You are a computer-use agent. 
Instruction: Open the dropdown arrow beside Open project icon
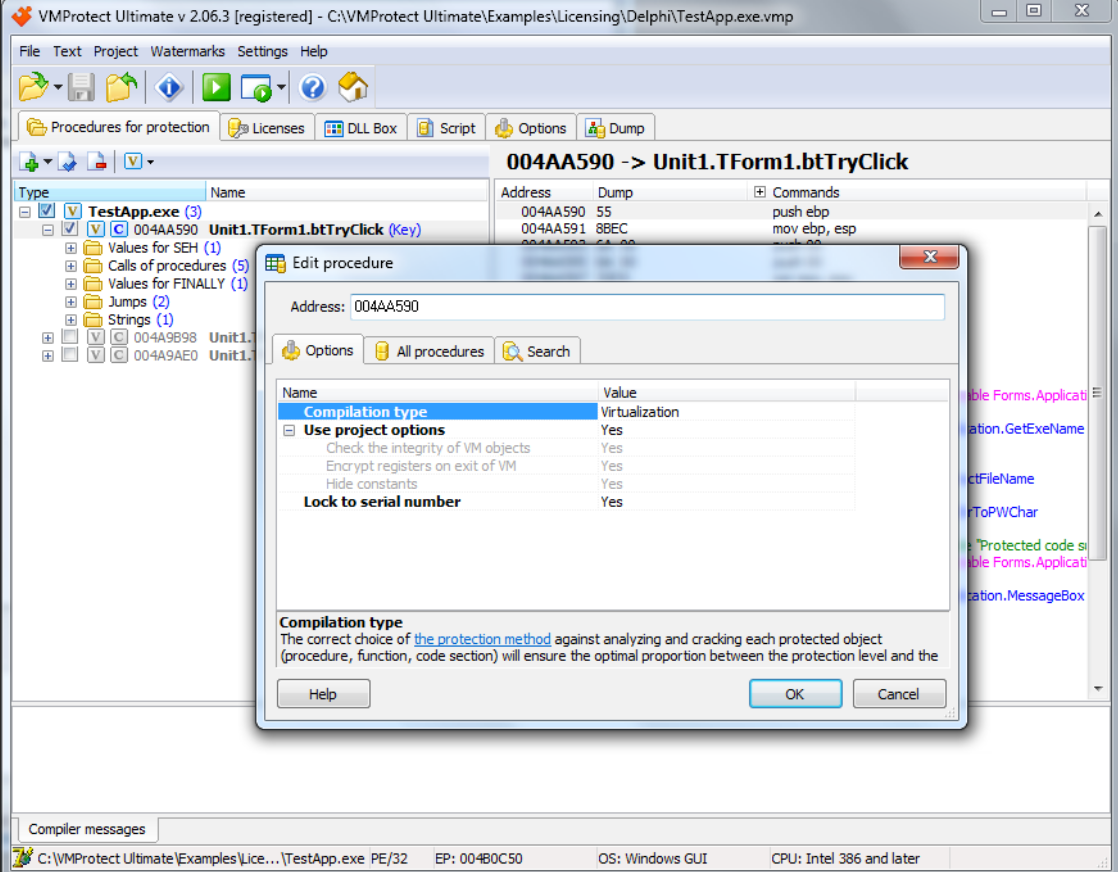pos(58,88)
